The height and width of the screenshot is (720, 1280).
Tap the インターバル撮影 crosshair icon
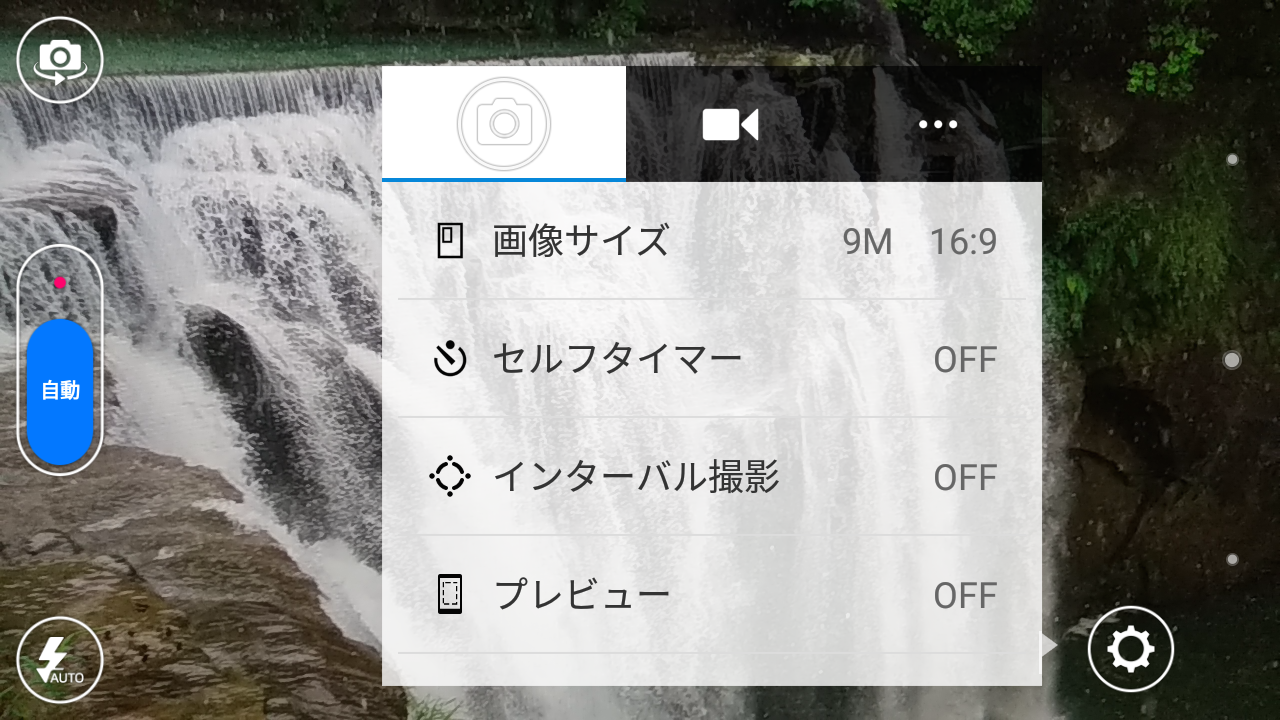(450, 477)
